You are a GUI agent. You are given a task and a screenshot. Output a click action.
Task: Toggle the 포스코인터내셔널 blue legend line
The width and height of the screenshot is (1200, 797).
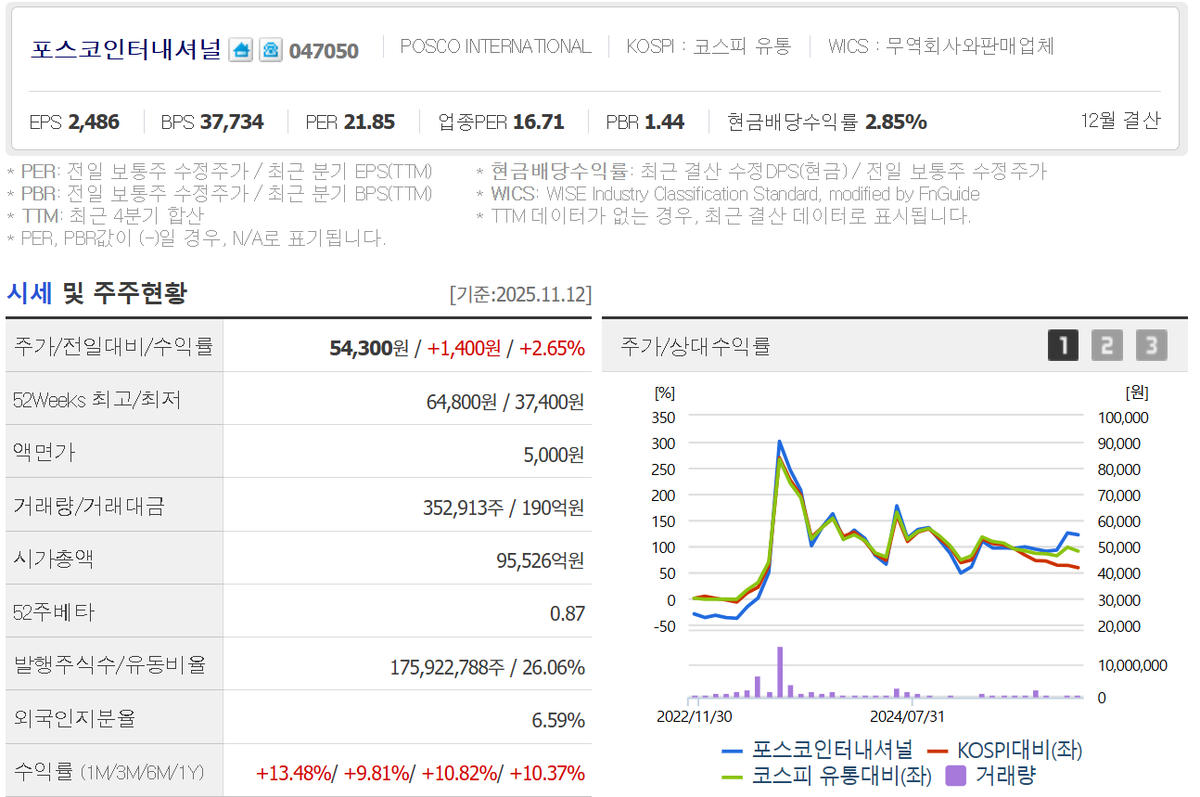pos(818,749)
